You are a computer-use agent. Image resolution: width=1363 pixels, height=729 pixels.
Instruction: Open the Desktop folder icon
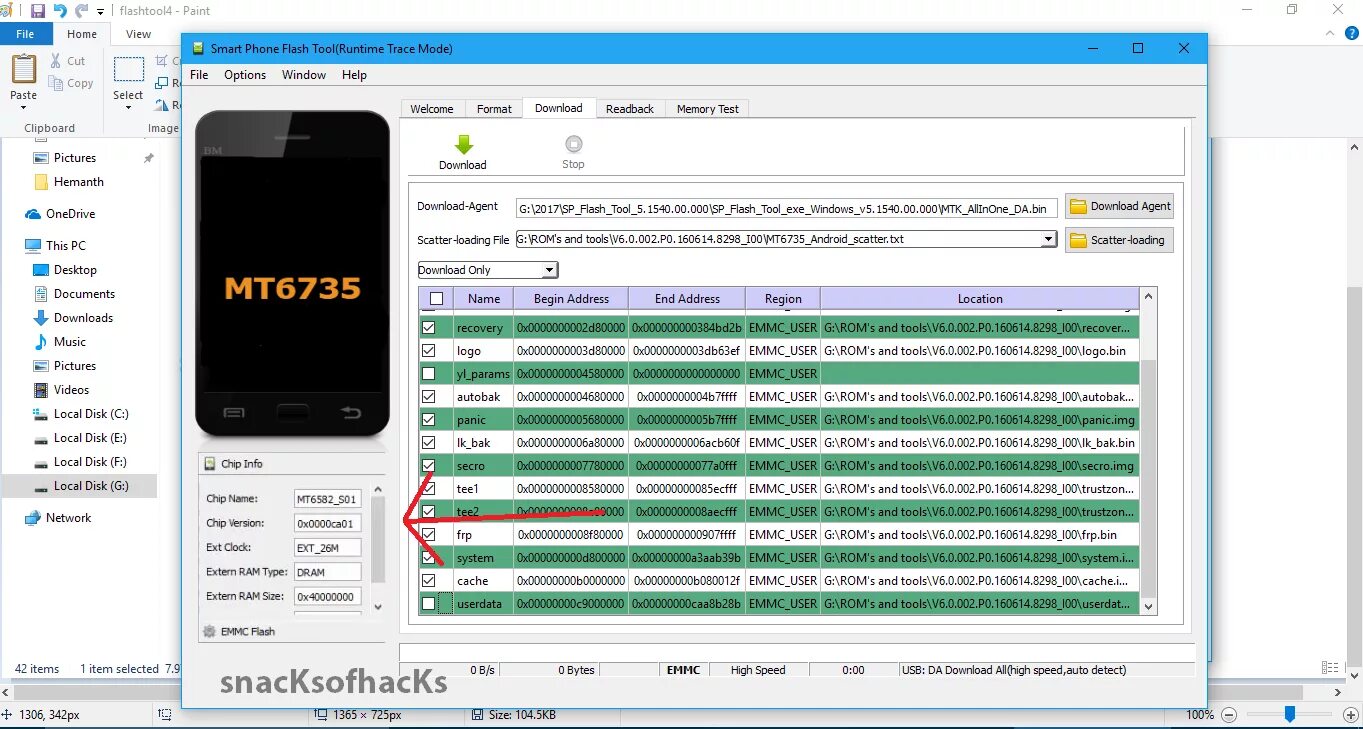pyautogui.click(x=41, y=270)
